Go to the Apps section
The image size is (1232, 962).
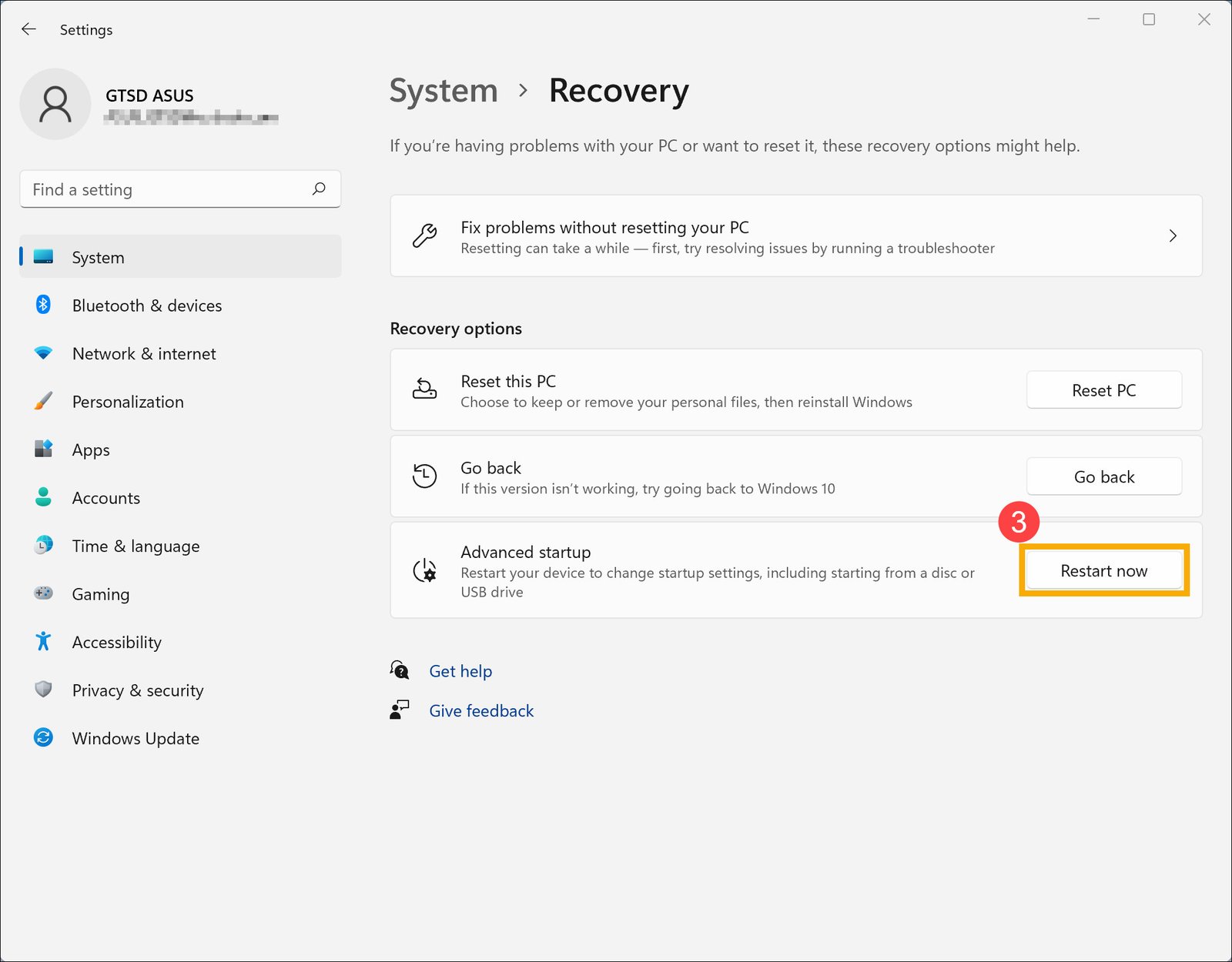(x=91, y=450)
